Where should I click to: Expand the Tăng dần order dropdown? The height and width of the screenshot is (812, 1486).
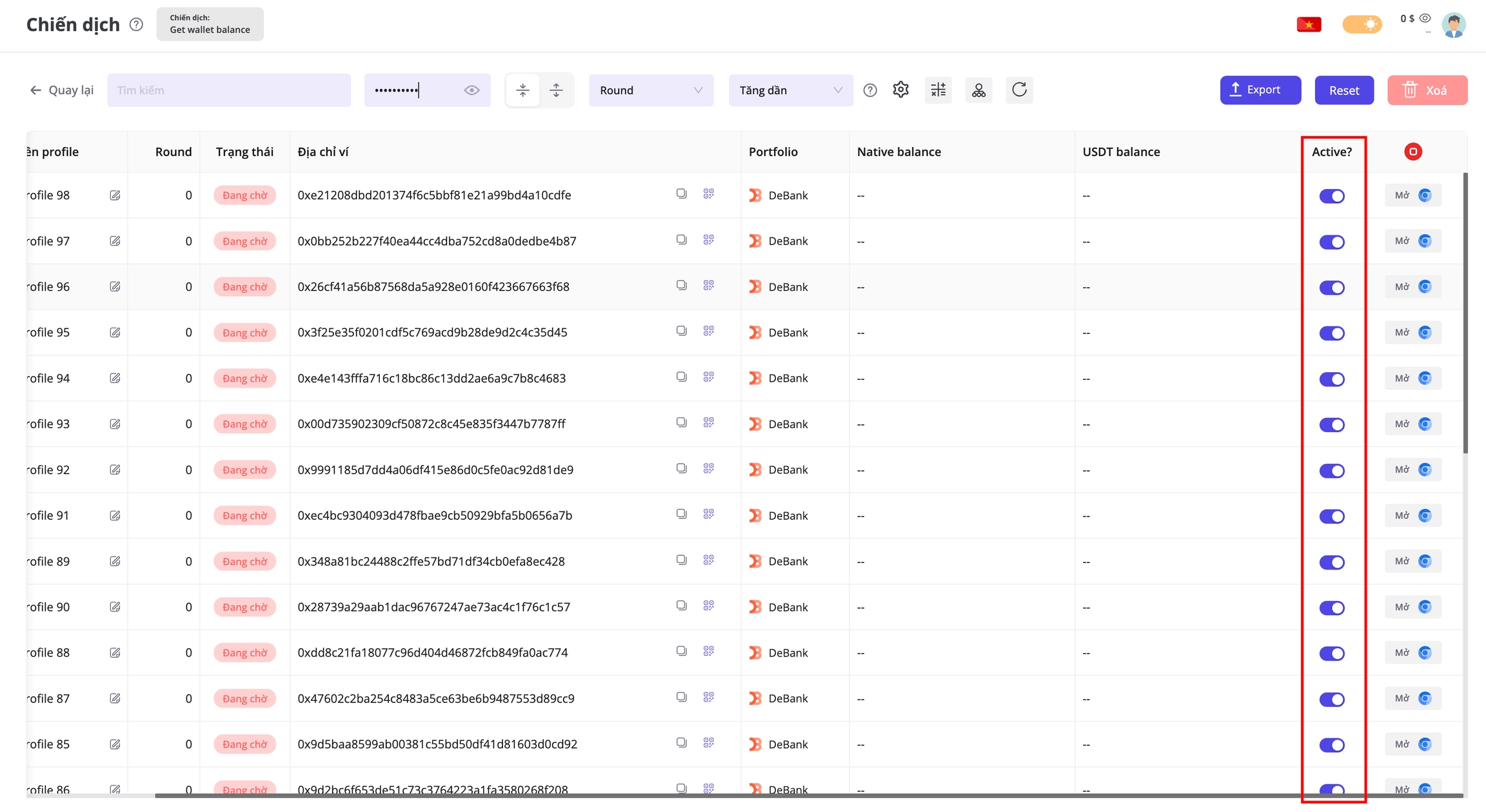[790, 90]
